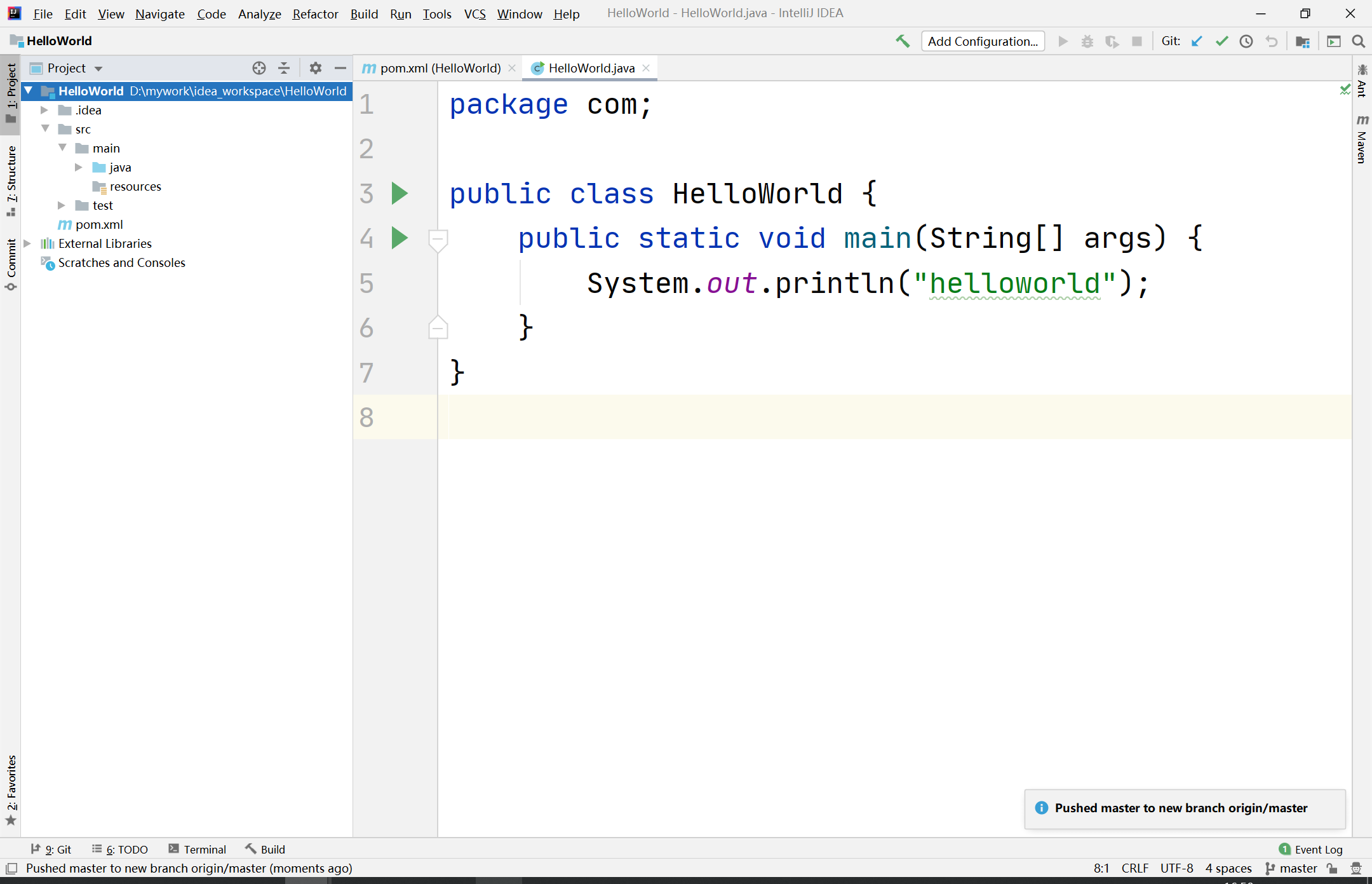Image resolution: width=1372 pixels, height=884 pixels.
Task: Toggle the 2: Favorites side tab
Action: [11, 790]
